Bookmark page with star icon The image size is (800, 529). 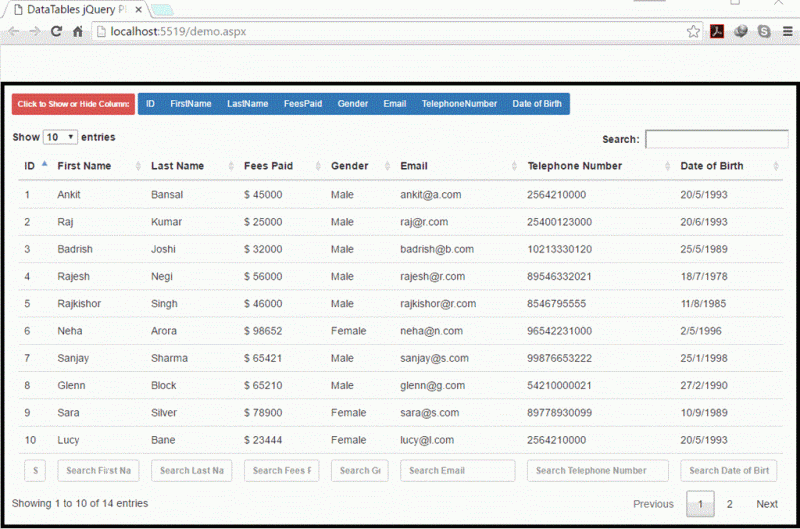[693, 32]
